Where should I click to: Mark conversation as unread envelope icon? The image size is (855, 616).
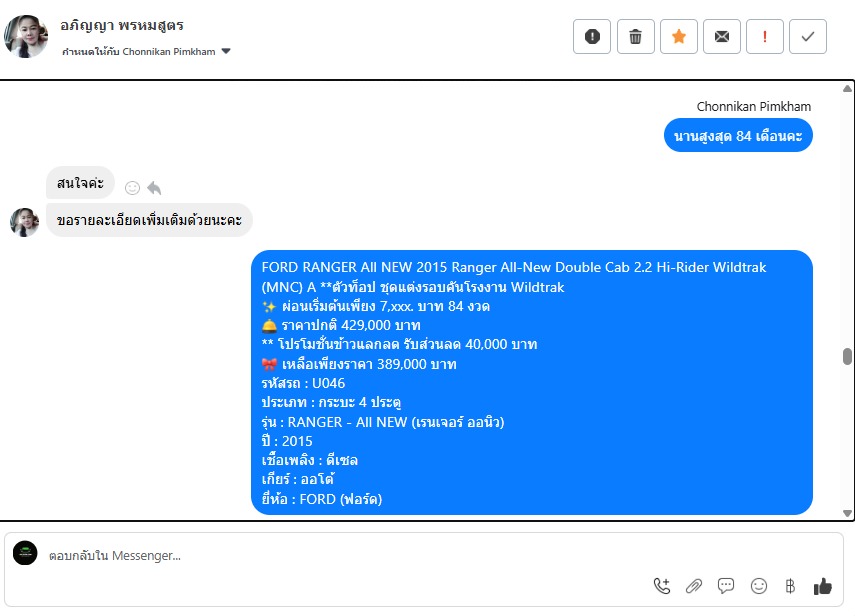tap(721, 37)
